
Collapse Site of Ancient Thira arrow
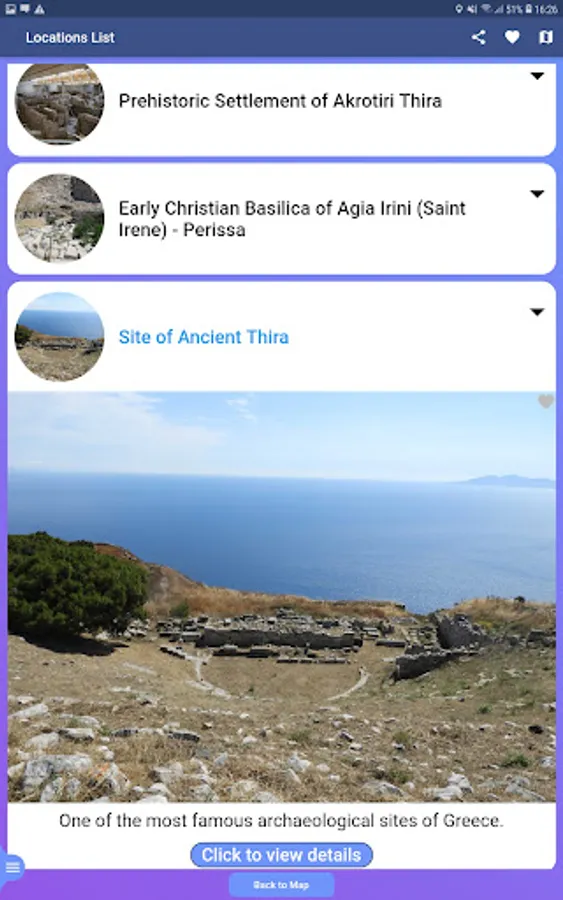point(537,312)
